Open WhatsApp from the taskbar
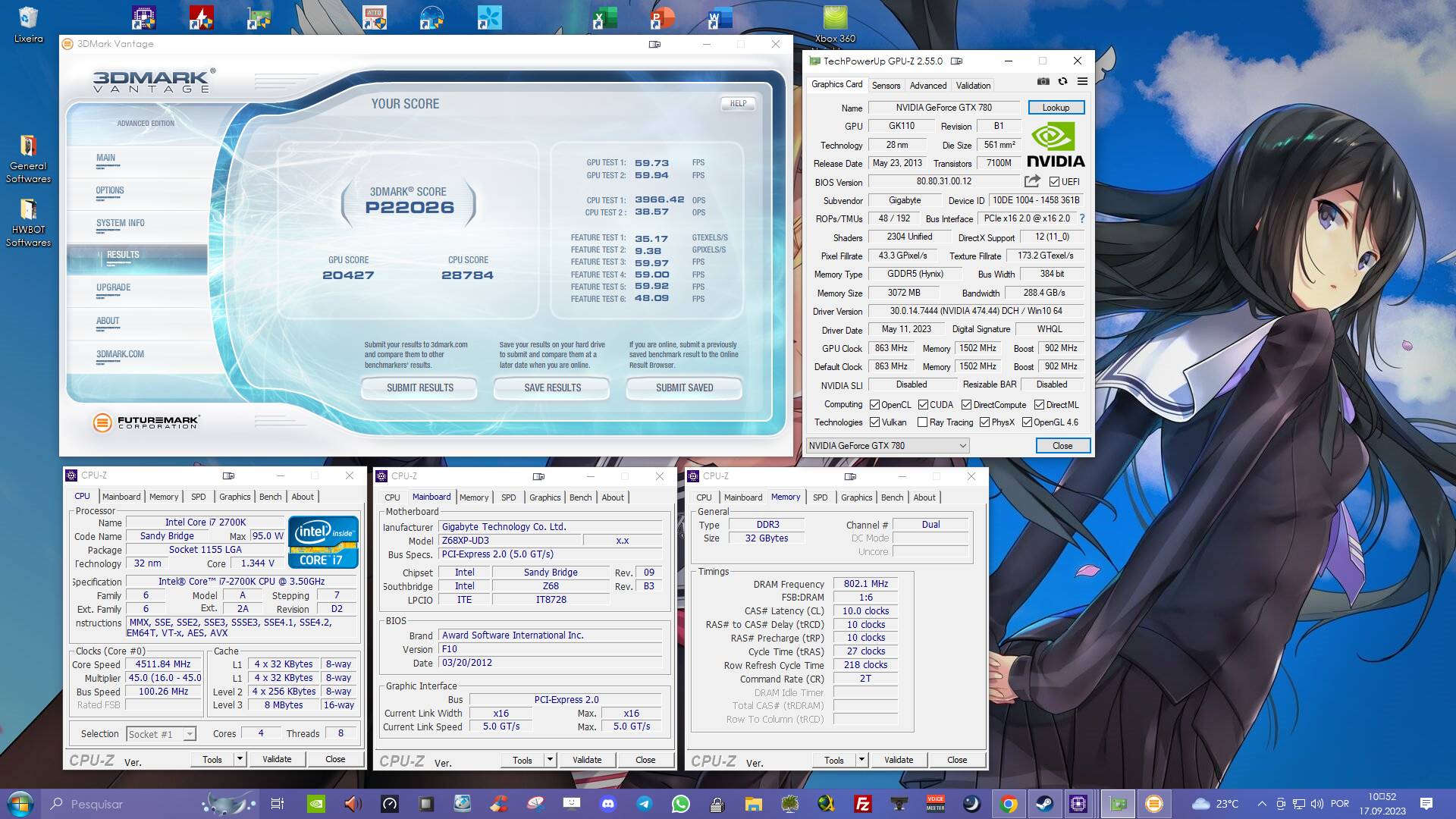This screenshot has height=819, width=1456. [x=681, y=804]
